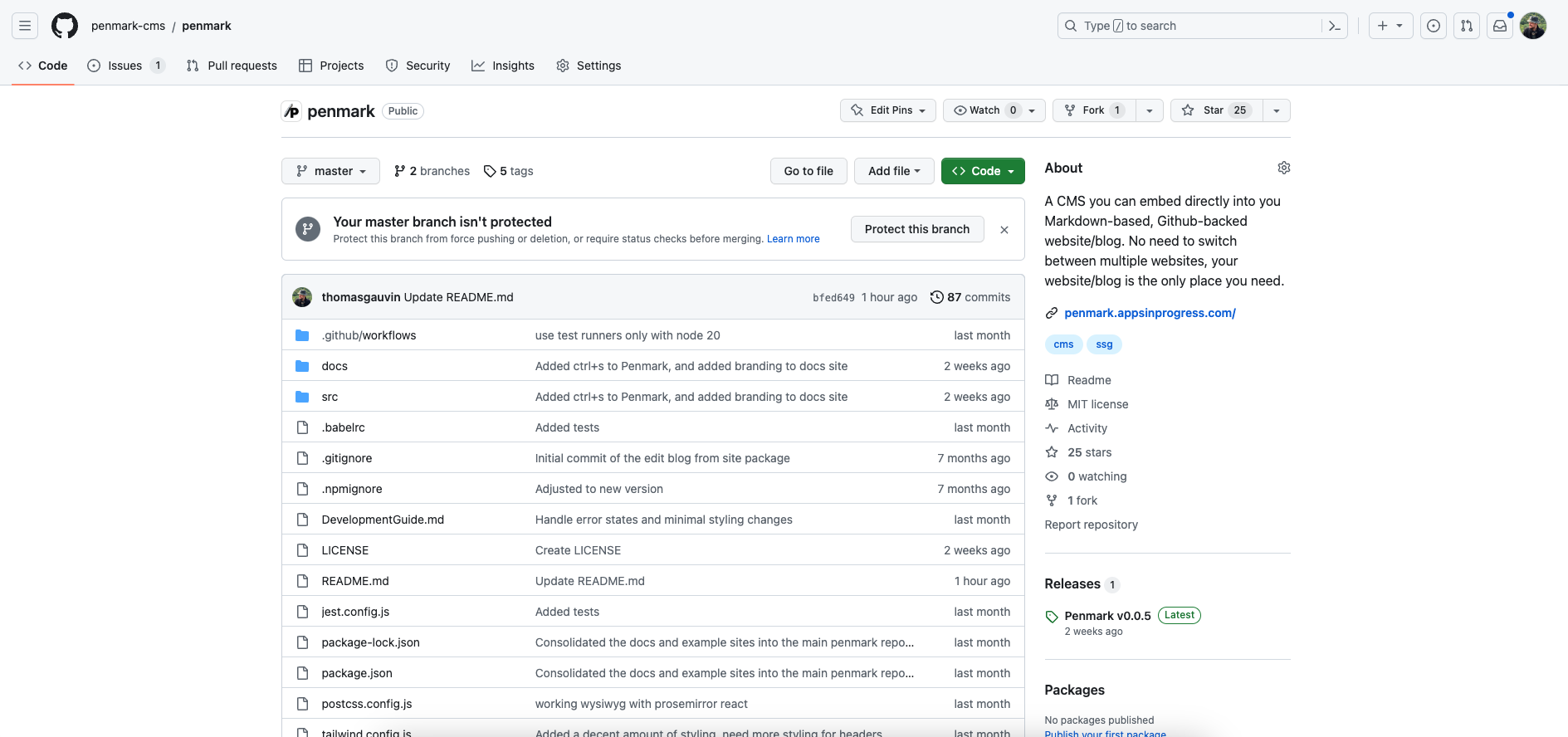1568x737 pixels.
Task: Open the .github/workflows folder icon
Action: [x=302, y=335]
